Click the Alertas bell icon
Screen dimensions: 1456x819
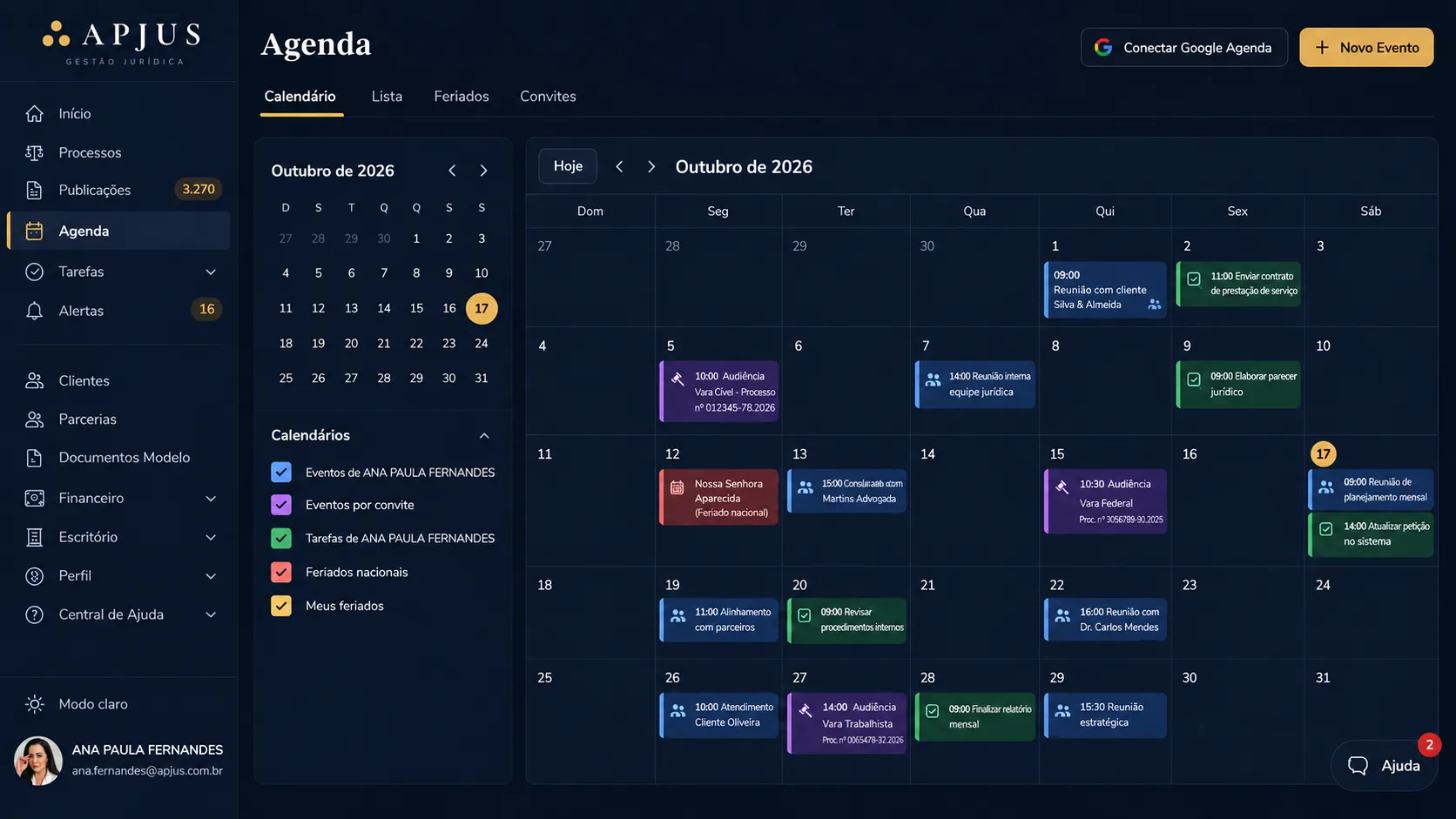[34, 311]
